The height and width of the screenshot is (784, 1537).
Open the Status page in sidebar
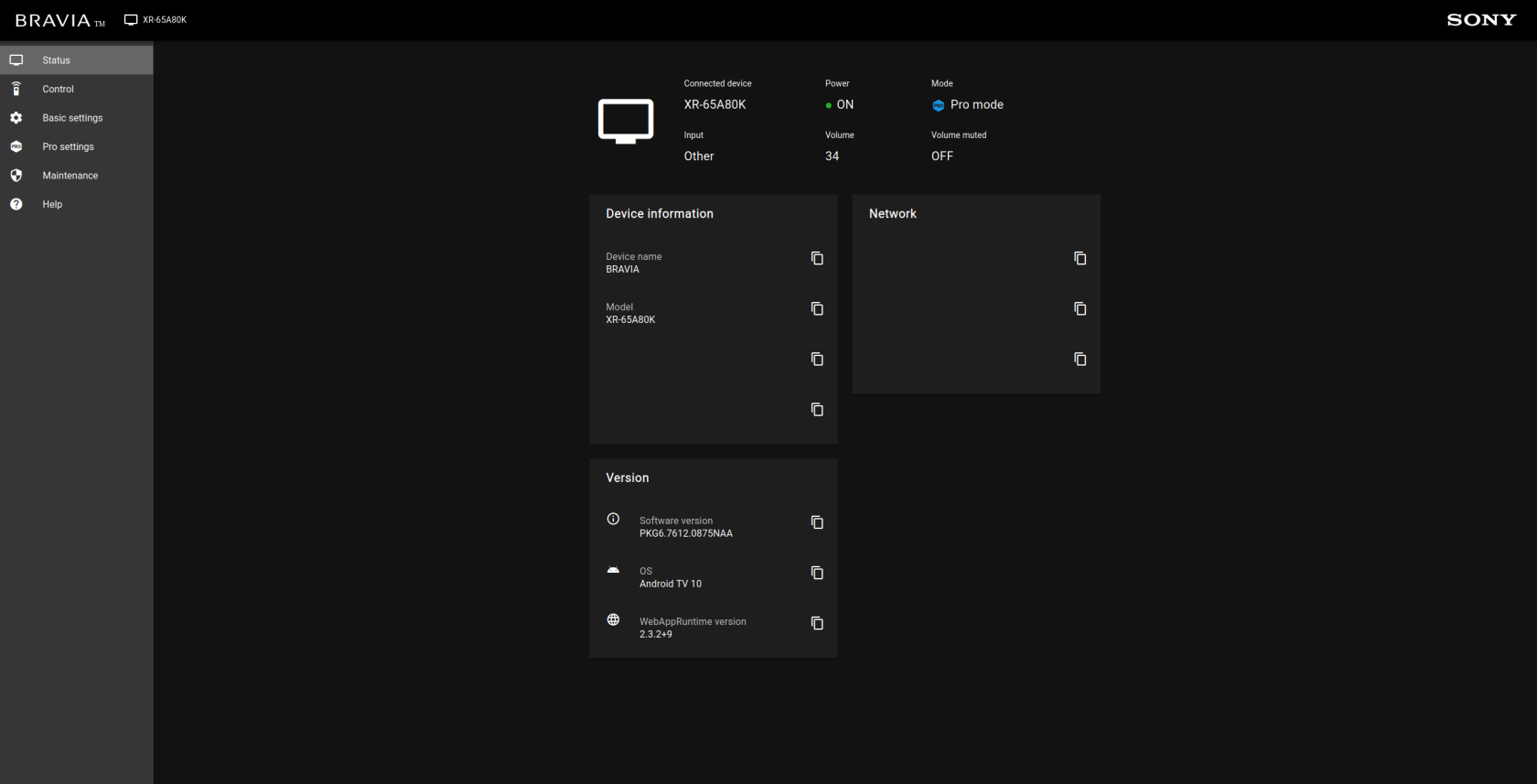[x=76, y=60]
